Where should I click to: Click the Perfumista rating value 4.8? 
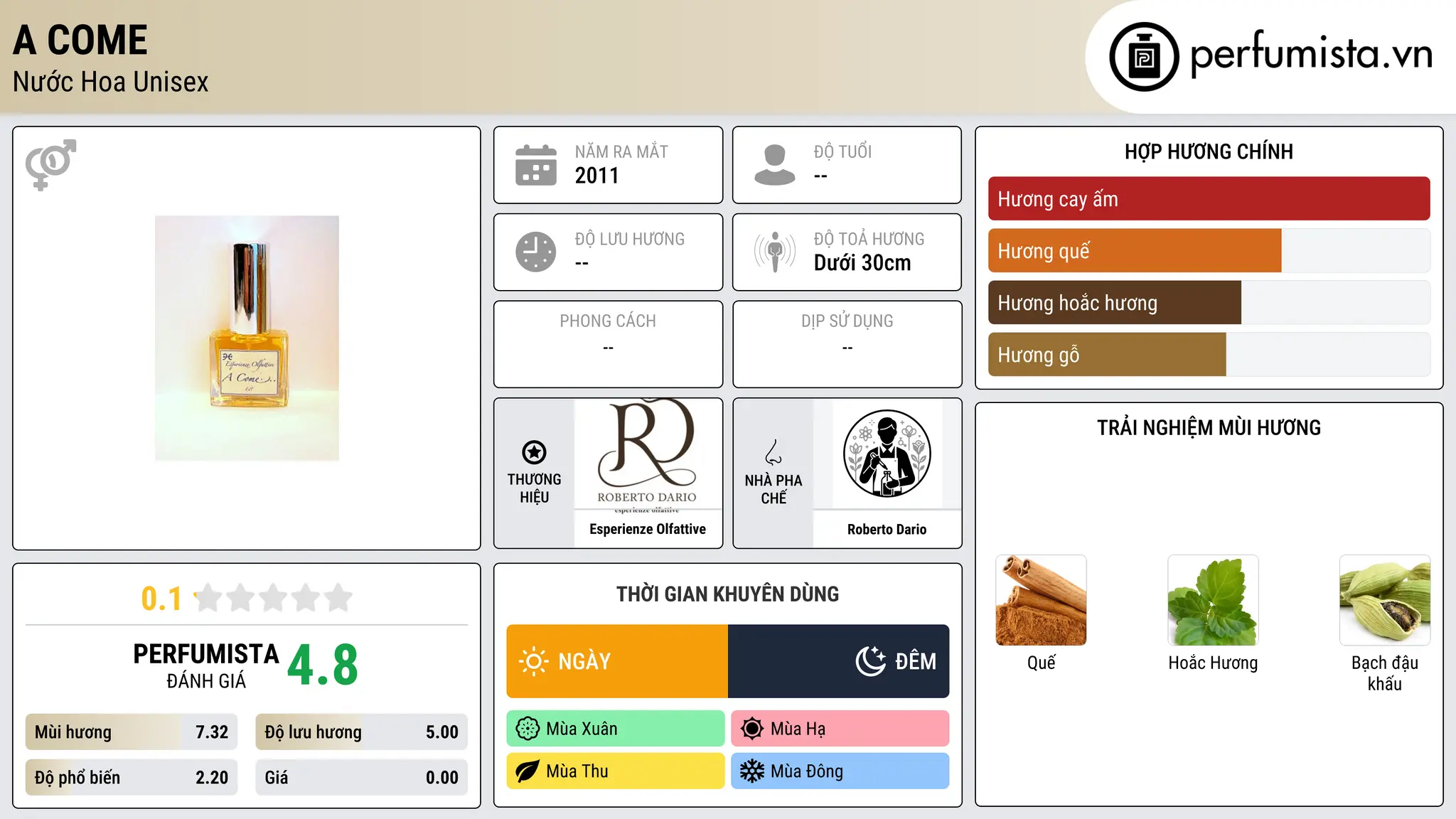tap(323, 665)
